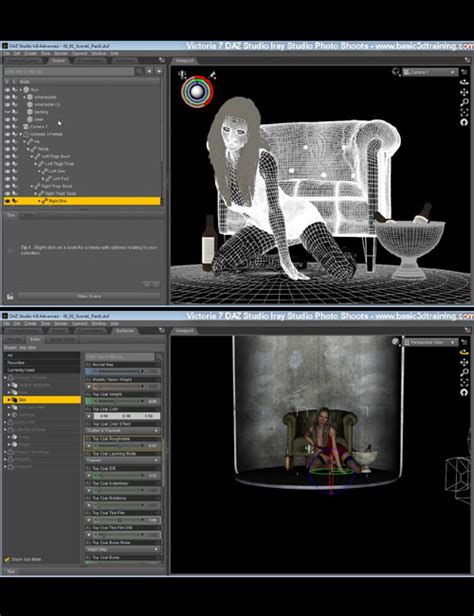Screen dimensions: 474x616
Task: Select the orbit camera tool in bottom viewport
Action: (464, 352)
